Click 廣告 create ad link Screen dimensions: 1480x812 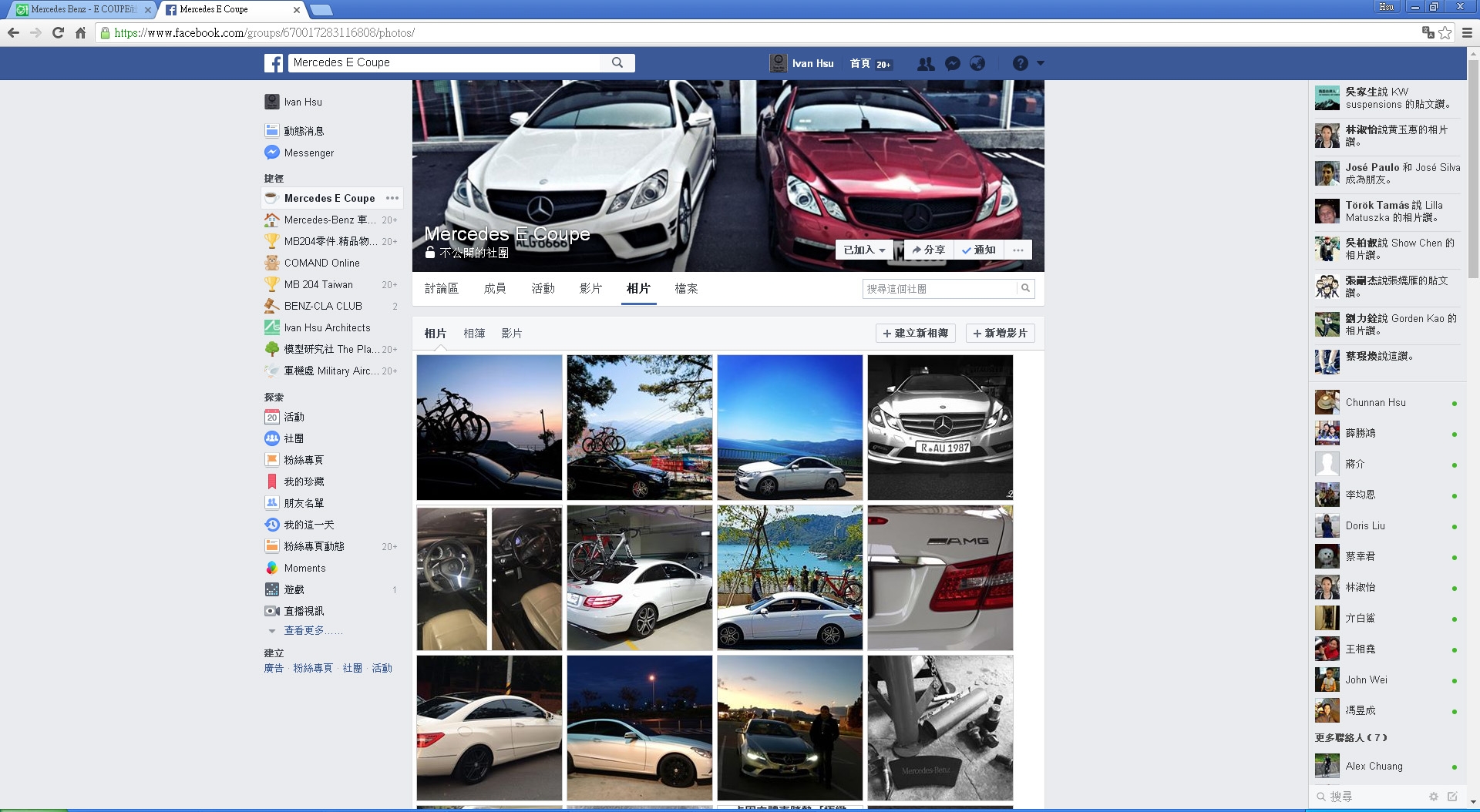pos(274,668)
